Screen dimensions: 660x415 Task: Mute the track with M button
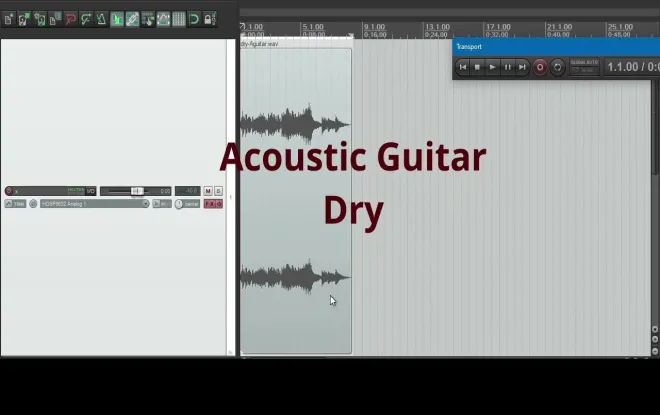click(208, 191)
